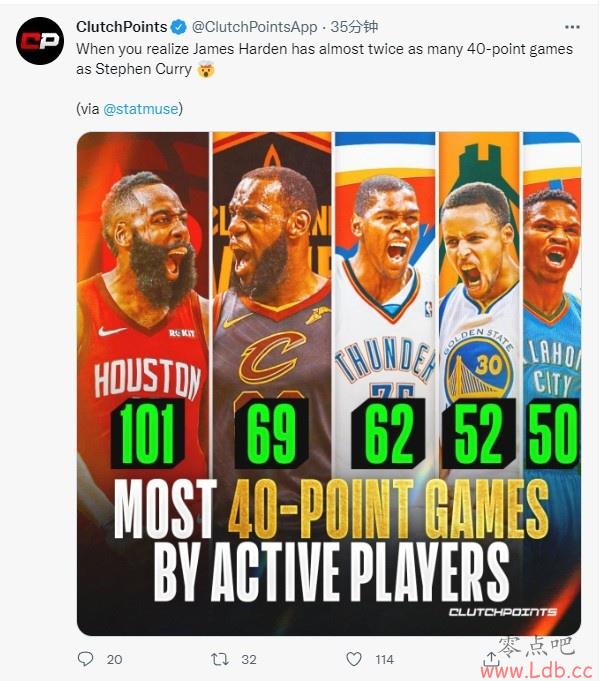Click the CLUTCHPOINTS watermark in the image
The width and height of the screenshot is (602, 681).
[x=503, y=612]
